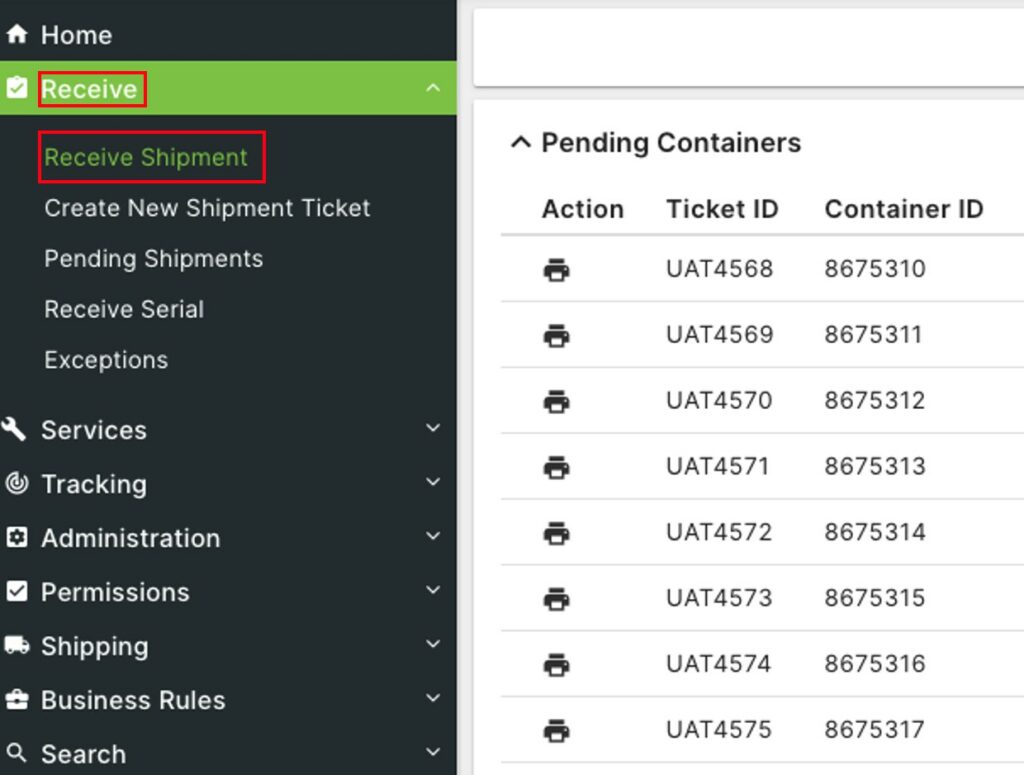Collapse the Receive menu chevron
This screenshot has width=1024, height=775.
433,88
